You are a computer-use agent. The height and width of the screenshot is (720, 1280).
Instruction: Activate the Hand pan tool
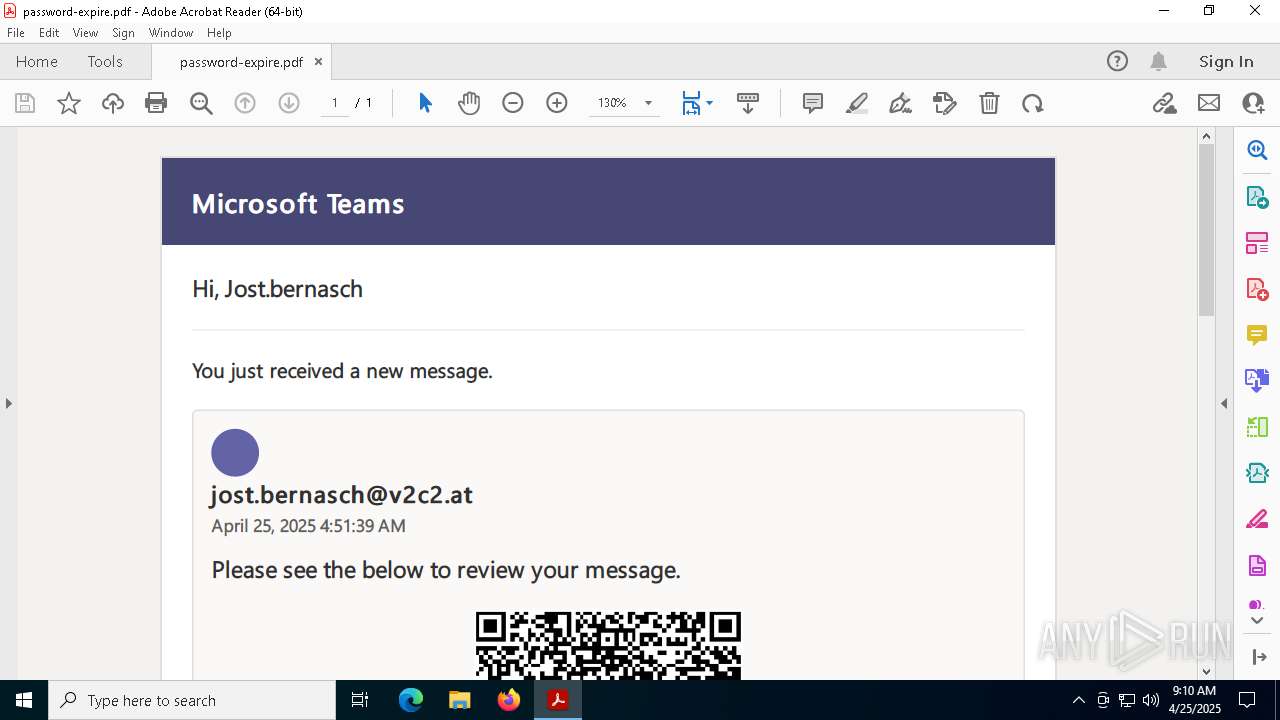click(x=469, y=103)
